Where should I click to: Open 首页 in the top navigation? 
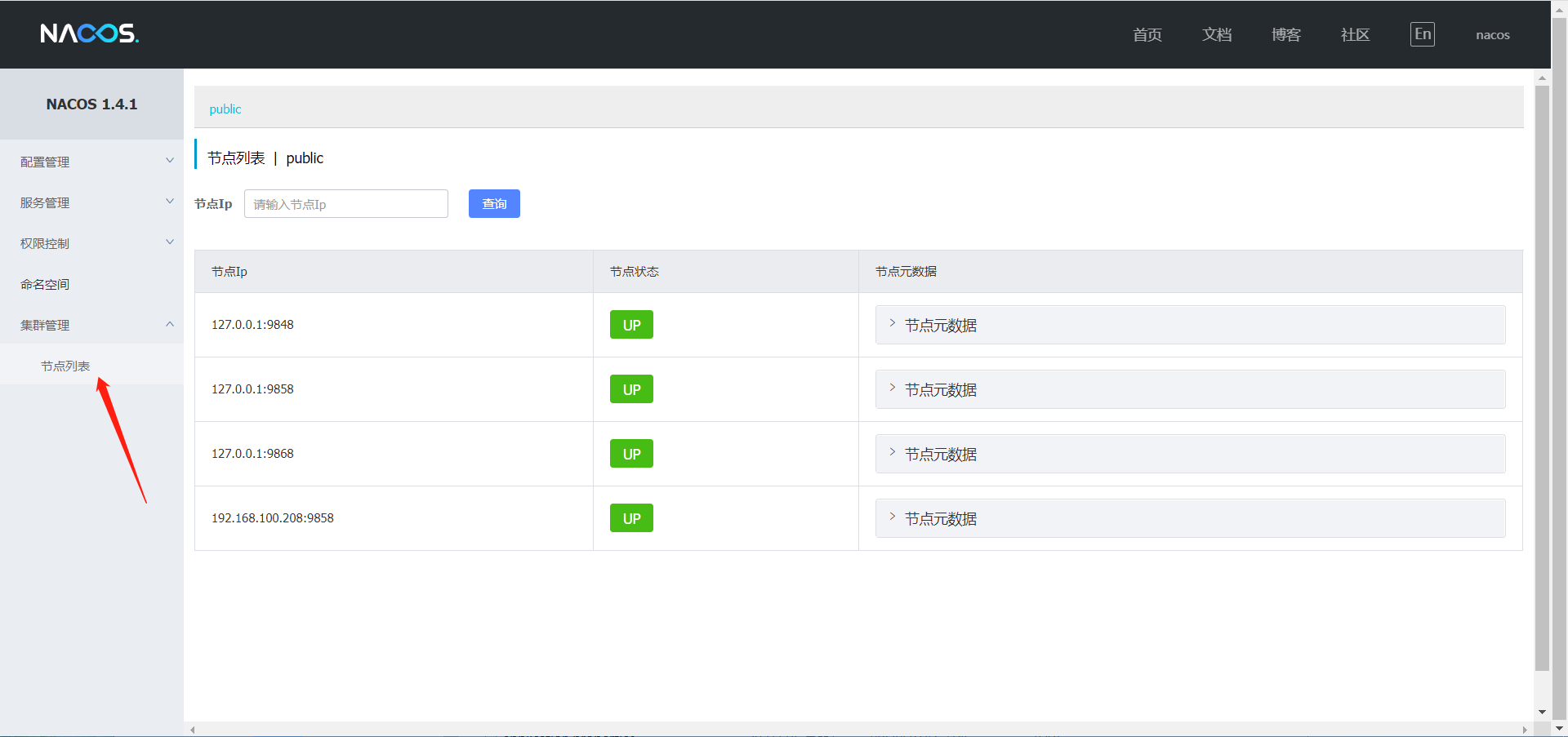[x=1147, y=34]
